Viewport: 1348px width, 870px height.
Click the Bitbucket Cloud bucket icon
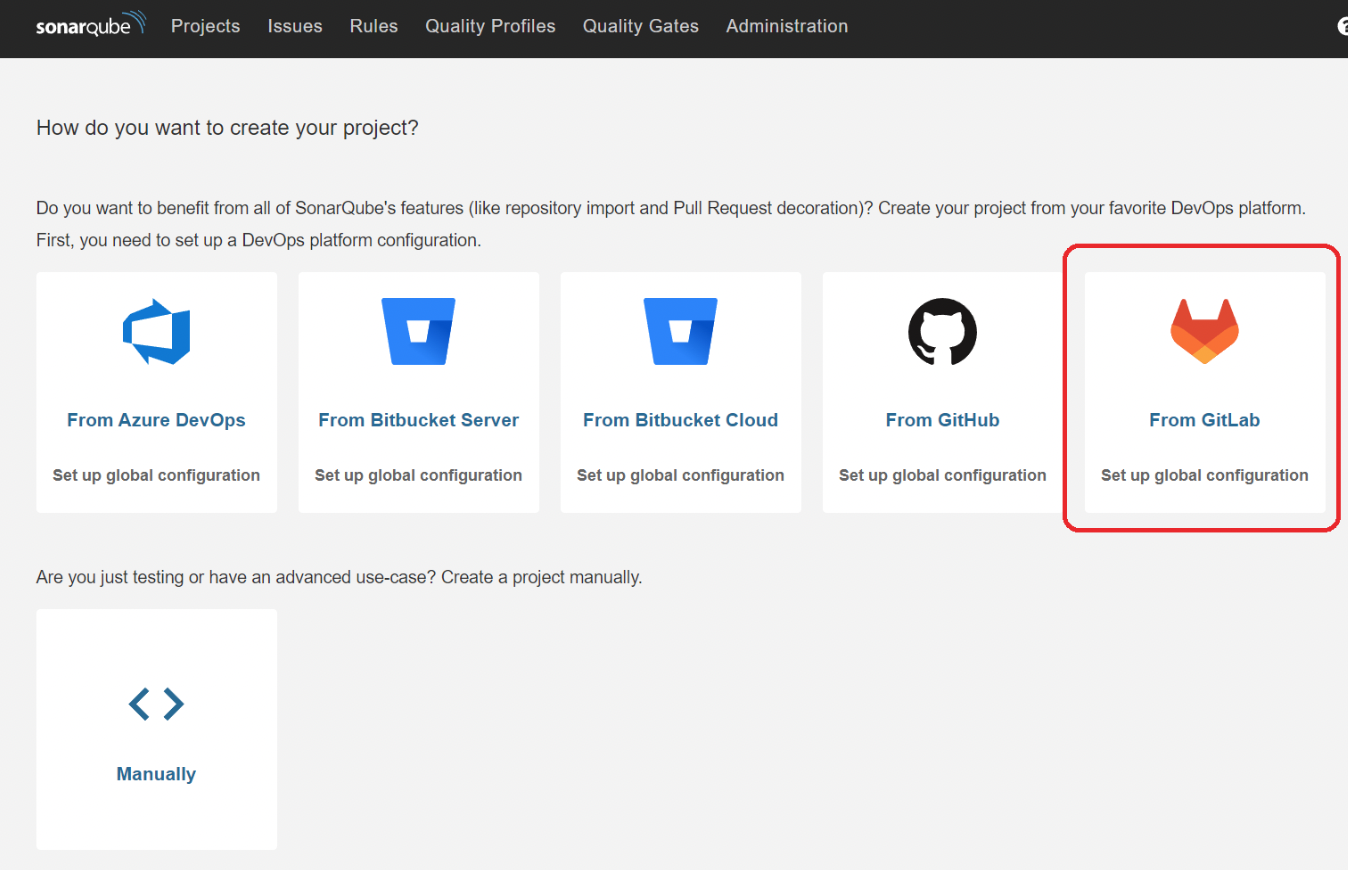(680, 331)
